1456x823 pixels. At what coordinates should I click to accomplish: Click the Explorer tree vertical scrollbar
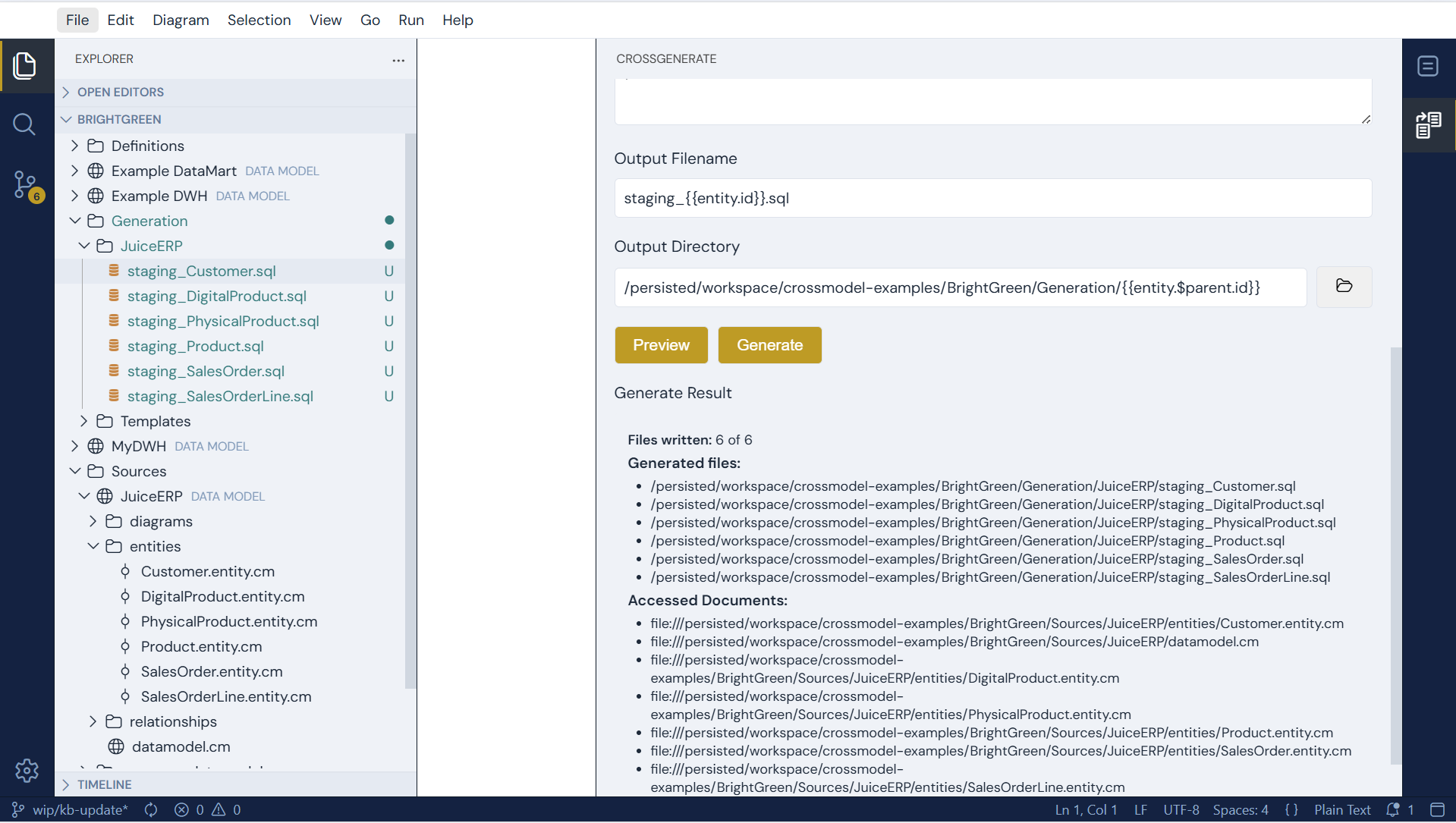pyautogui.click(x=410, y=411)
